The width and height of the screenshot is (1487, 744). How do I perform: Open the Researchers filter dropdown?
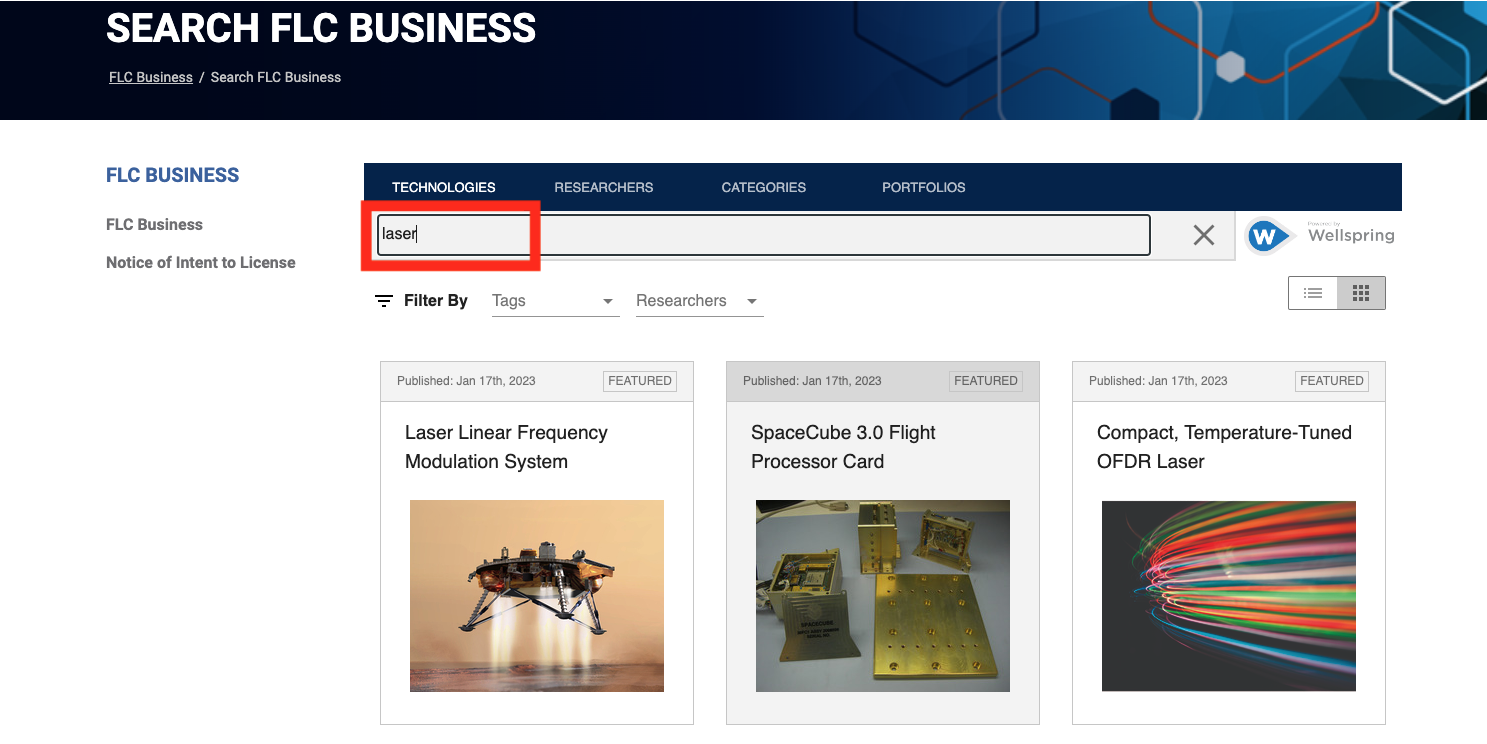[698, 301]
